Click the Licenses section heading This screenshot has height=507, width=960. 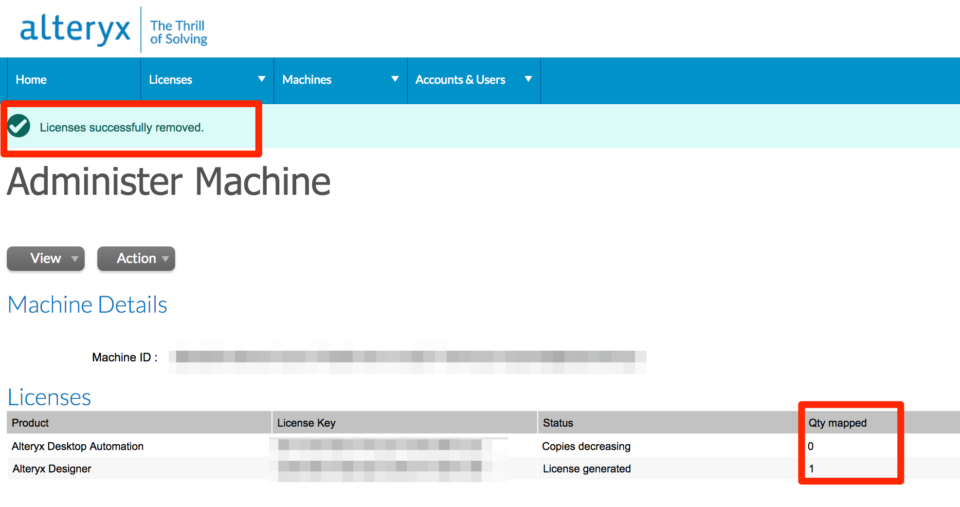[x=49, y=397]
